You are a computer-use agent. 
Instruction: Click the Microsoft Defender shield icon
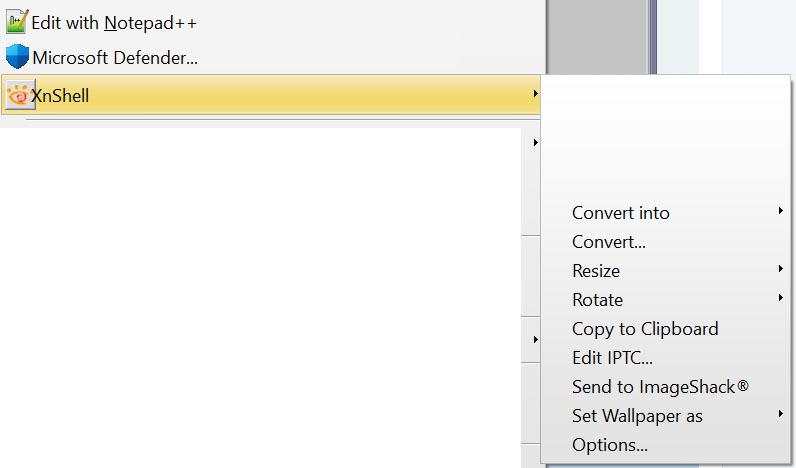click(x=17, y=56)
